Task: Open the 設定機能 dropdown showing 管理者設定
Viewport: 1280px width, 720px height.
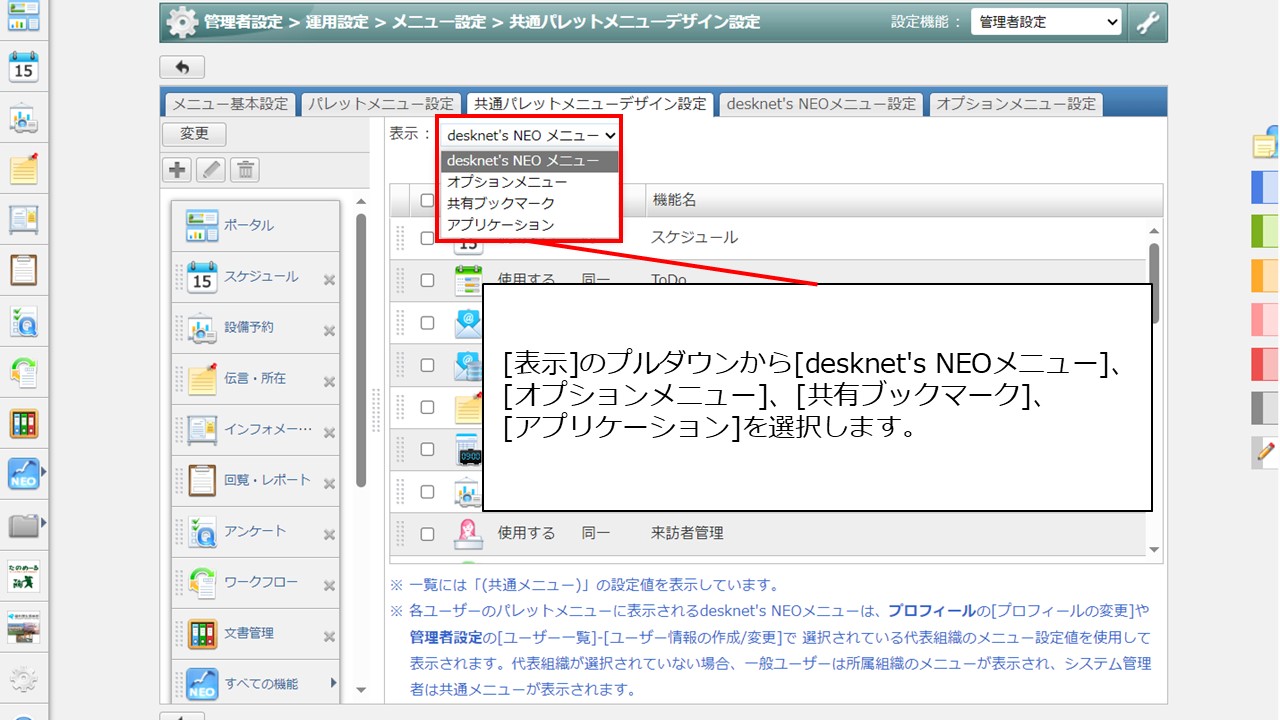Action: pos(1046,20)
